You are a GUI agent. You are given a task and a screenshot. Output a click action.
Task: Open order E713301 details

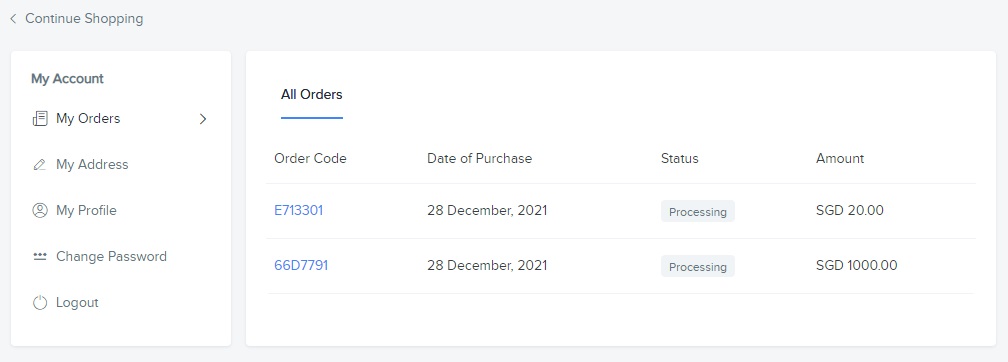pyautogui.click(x=298, y=210)
